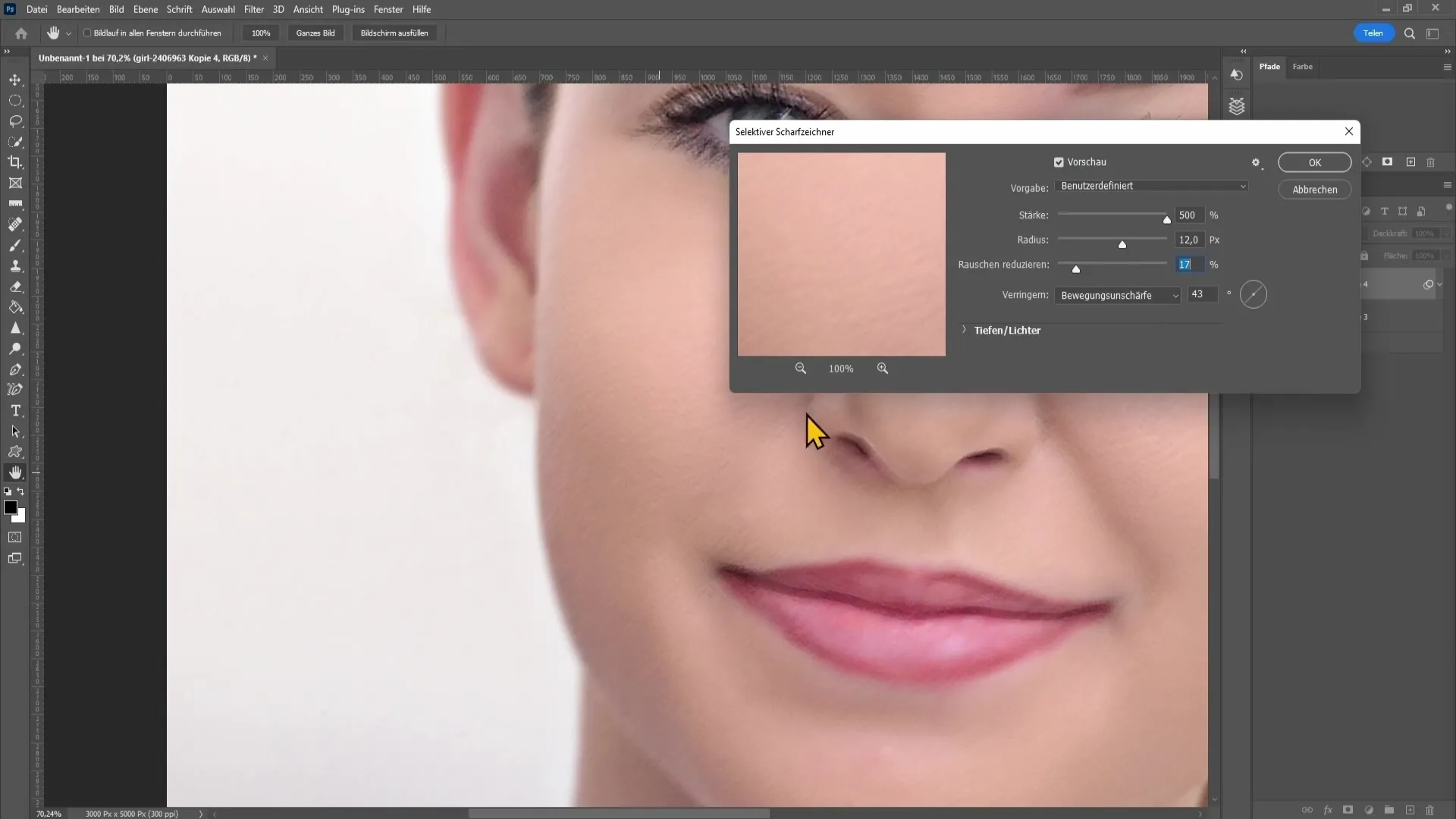The height and width of the screenshot is (819, 1456).
Task: Reset default foreground and background colors
Action: 8,491
